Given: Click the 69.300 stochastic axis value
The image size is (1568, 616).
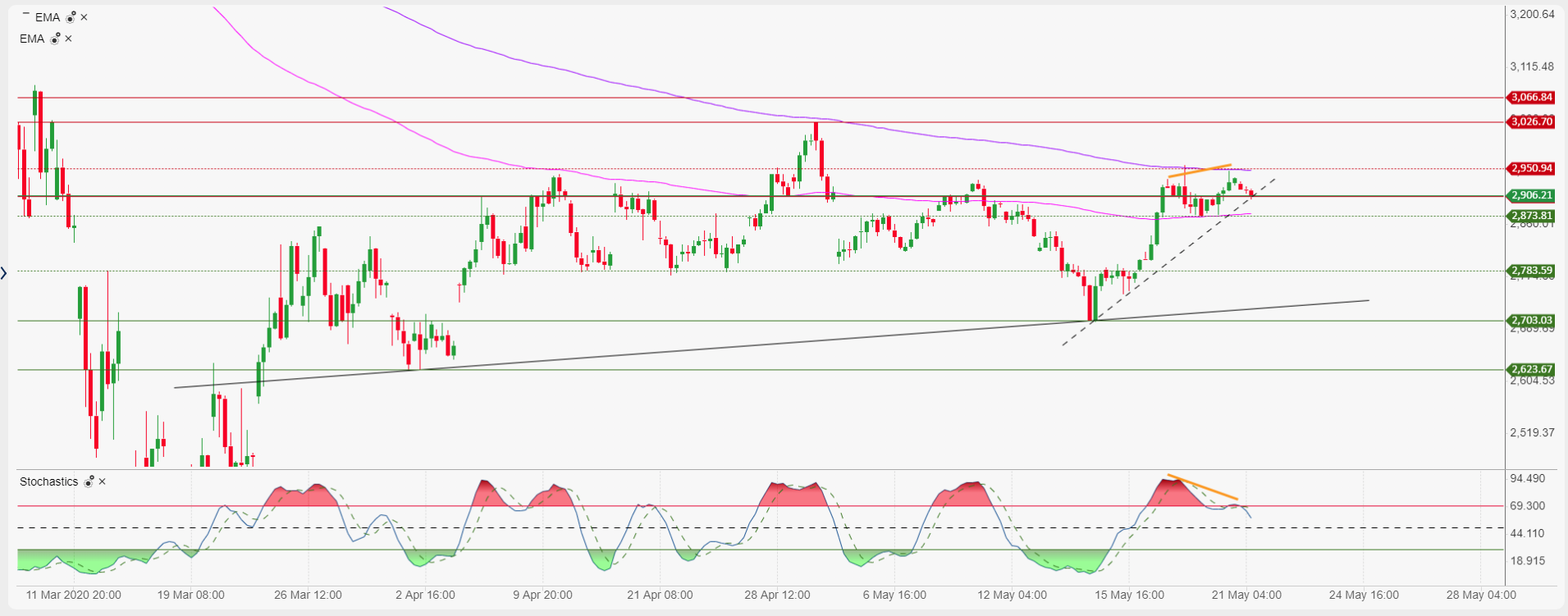Looking at the screenshot, I should coord(1527,506).
